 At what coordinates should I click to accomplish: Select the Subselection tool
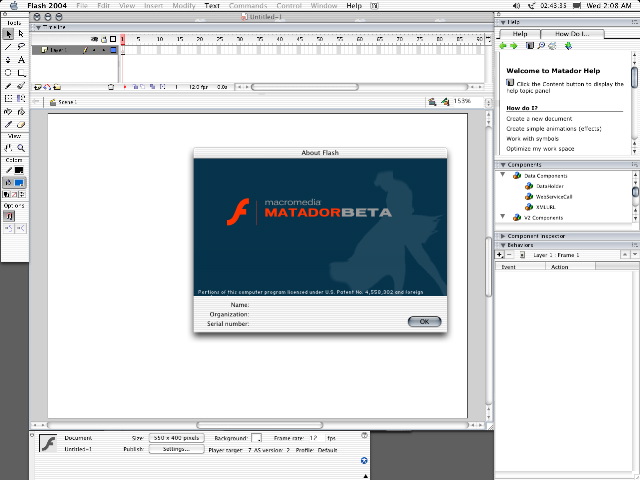point(21,34)
